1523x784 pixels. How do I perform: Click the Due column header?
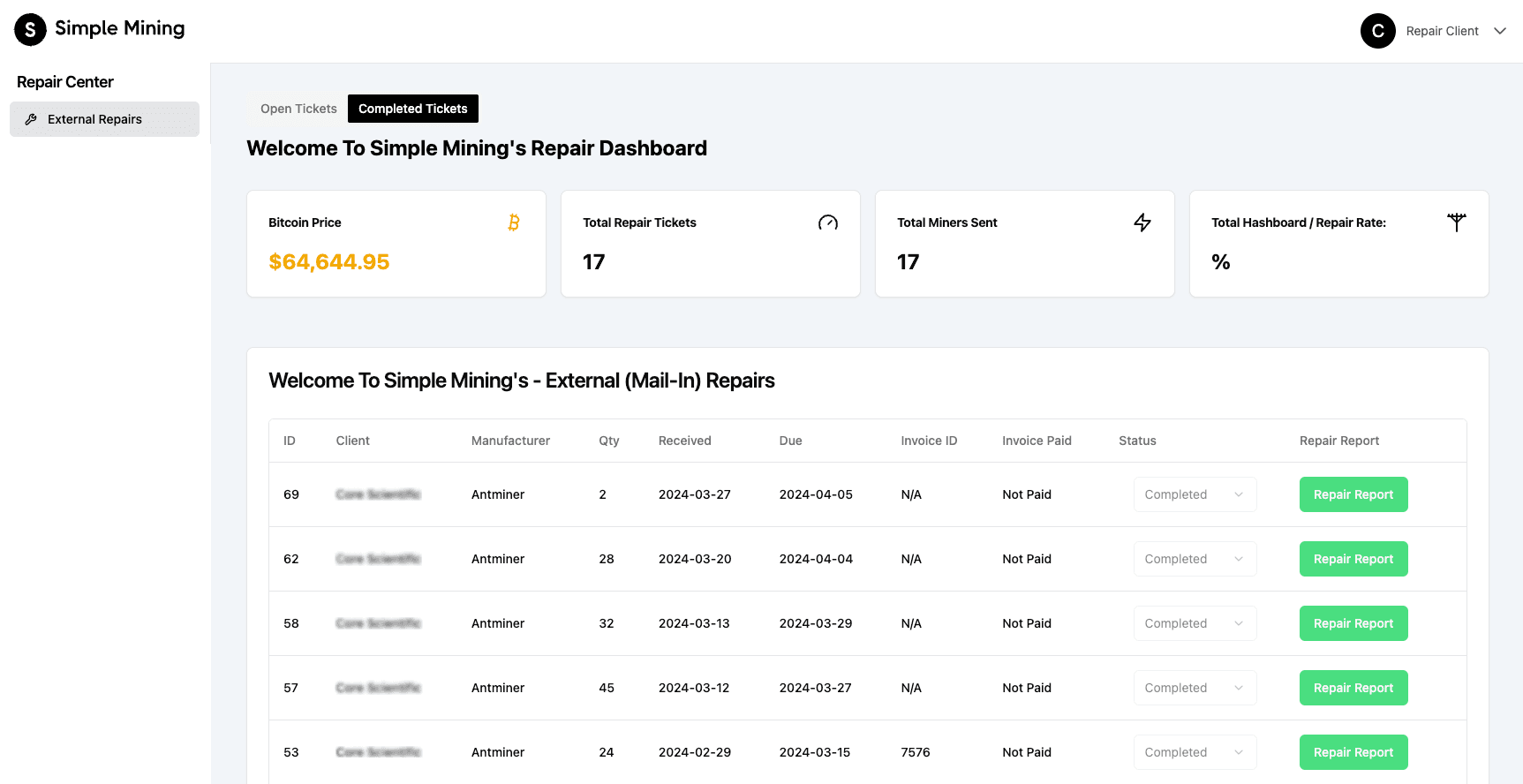coord(791,441)
